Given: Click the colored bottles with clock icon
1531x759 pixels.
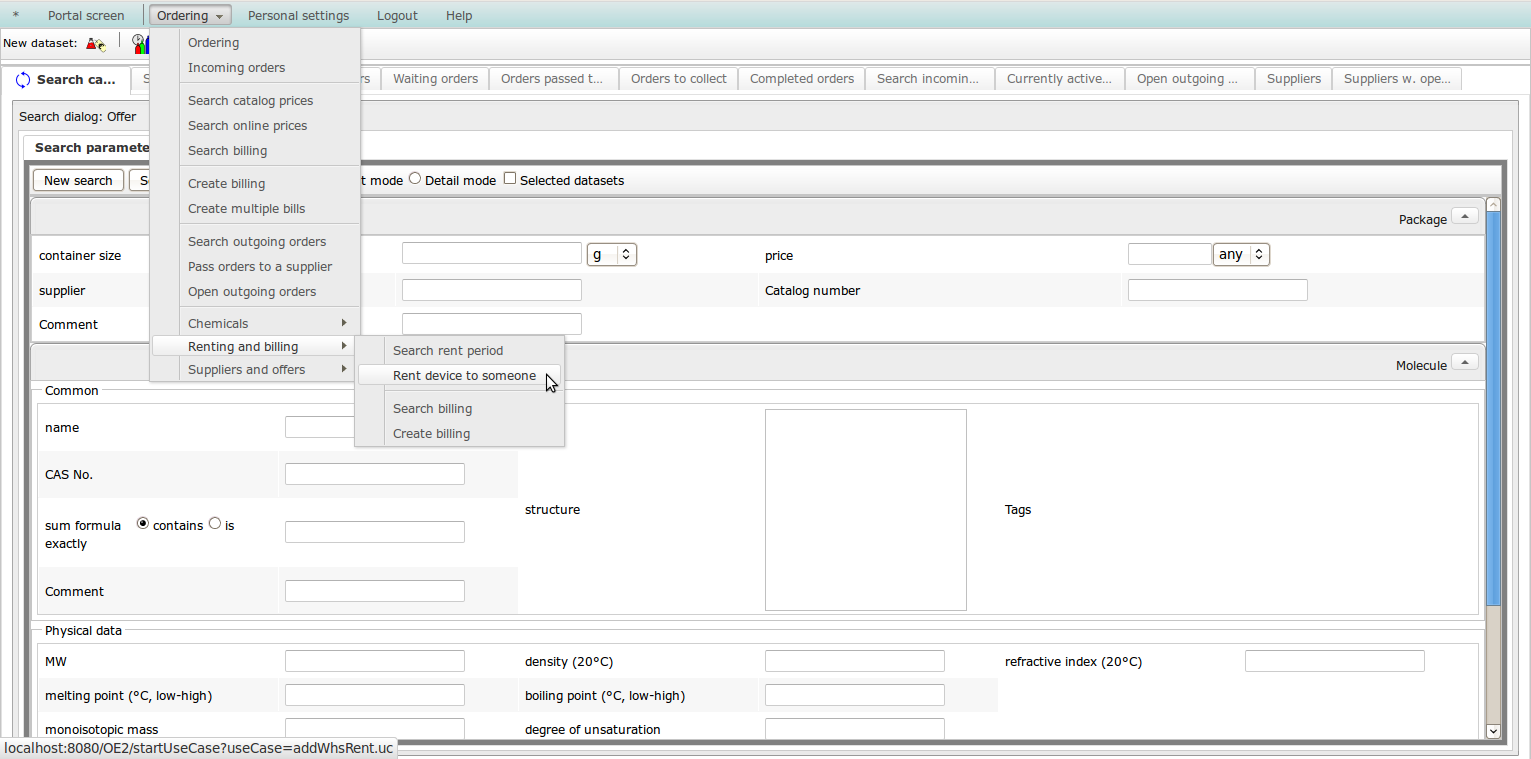Looking at the screenshot, I should [139, 43].
